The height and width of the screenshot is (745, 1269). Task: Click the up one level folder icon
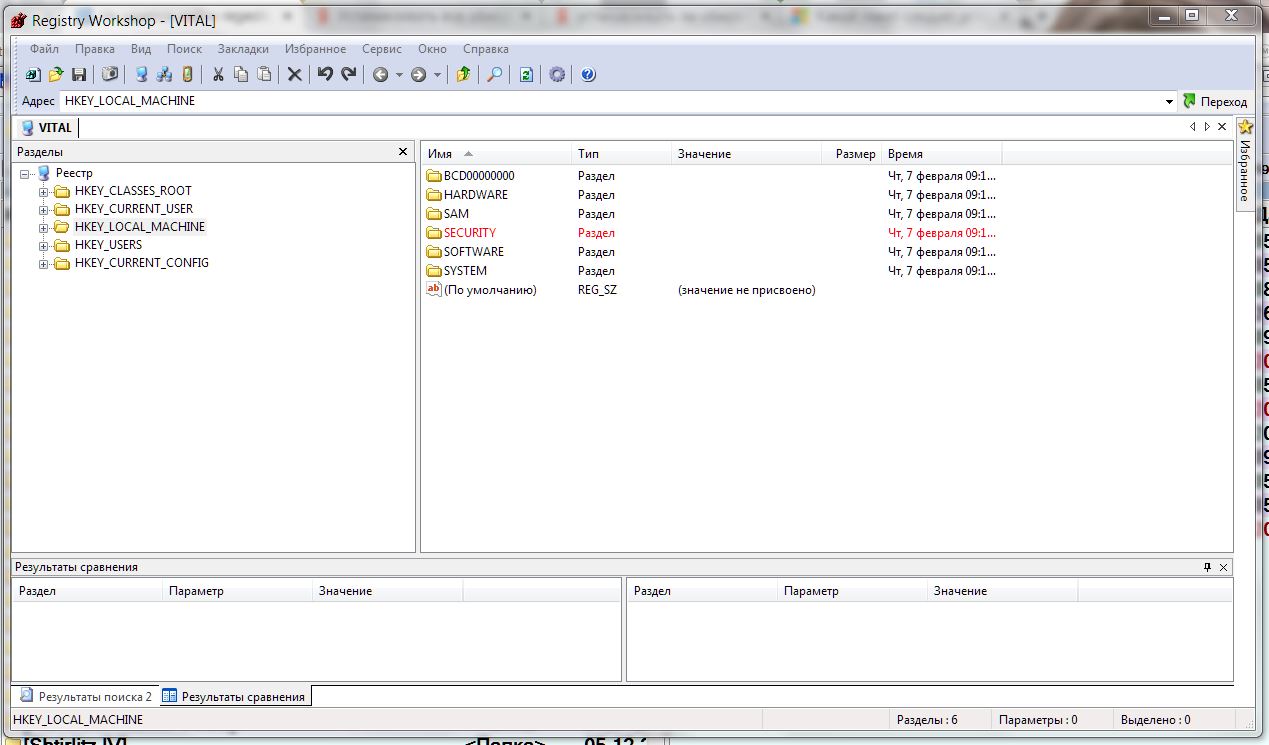tap(463, 74)
